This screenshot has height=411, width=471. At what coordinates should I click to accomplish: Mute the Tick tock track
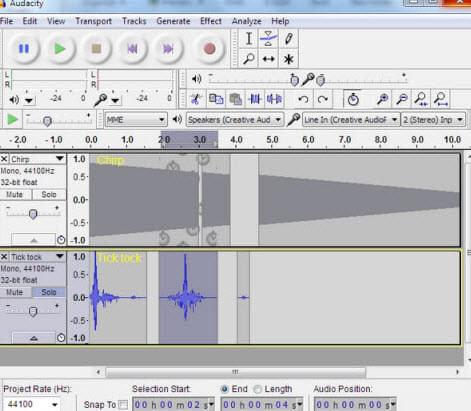(15, 292)
